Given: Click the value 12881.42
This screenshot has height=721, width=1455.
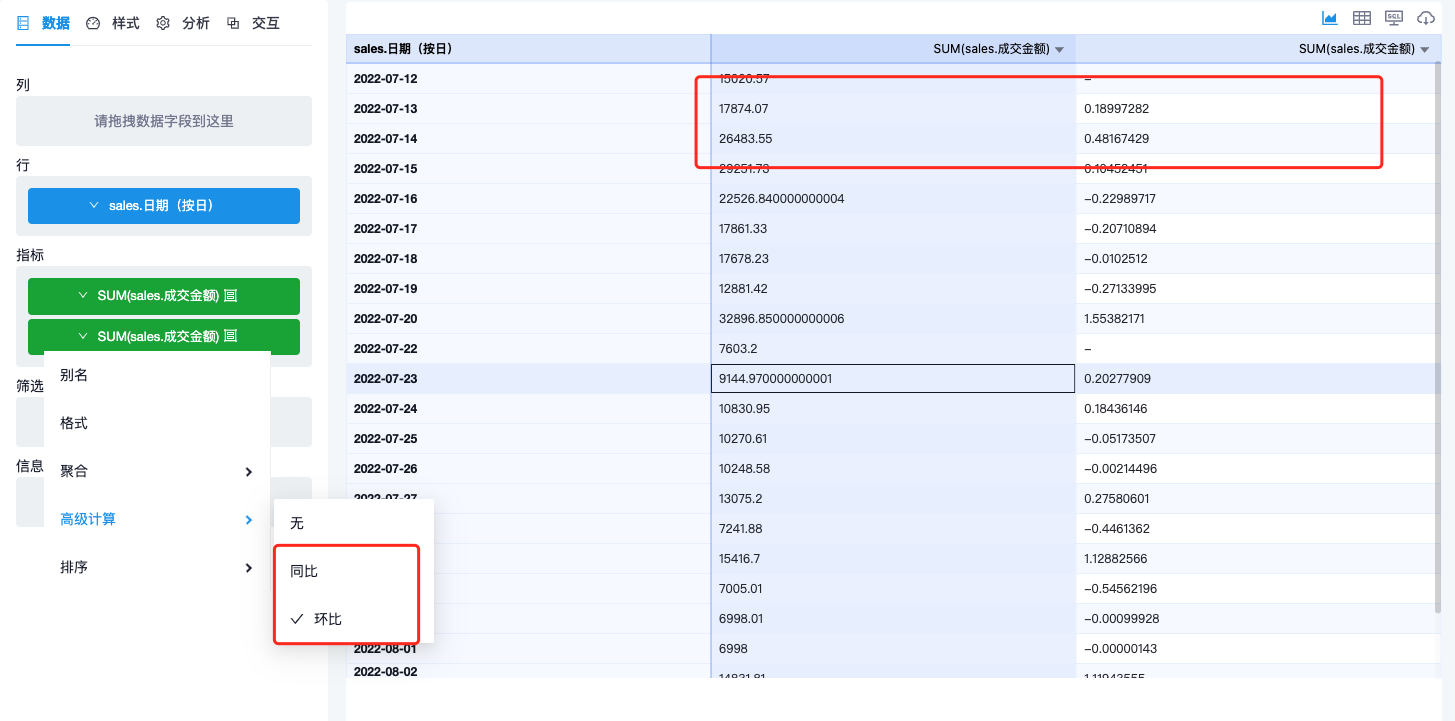Looking at the screenshot, I should point(893,289).
